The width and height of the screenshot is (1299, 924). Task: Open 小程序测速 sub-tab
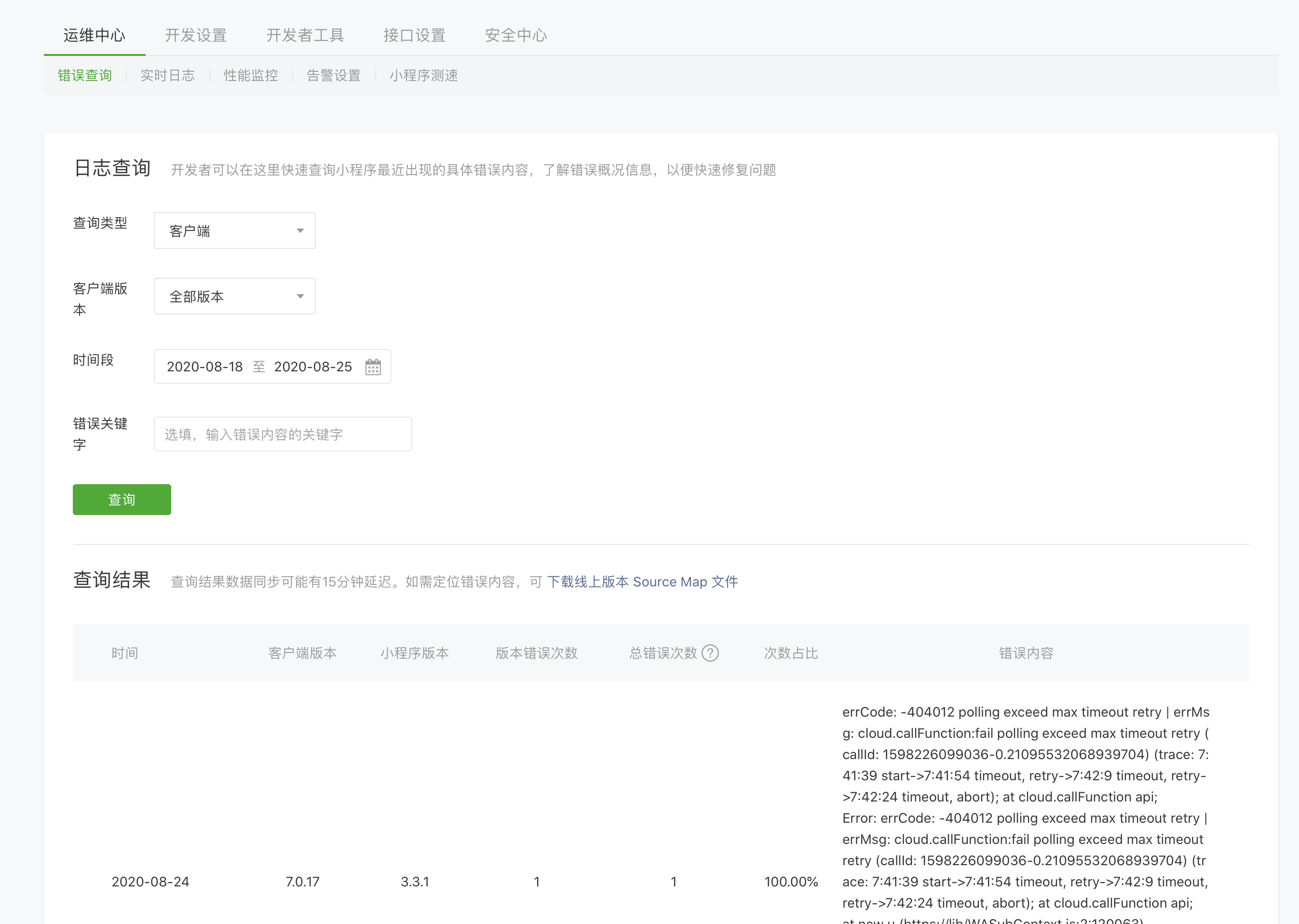coord(424,76)
